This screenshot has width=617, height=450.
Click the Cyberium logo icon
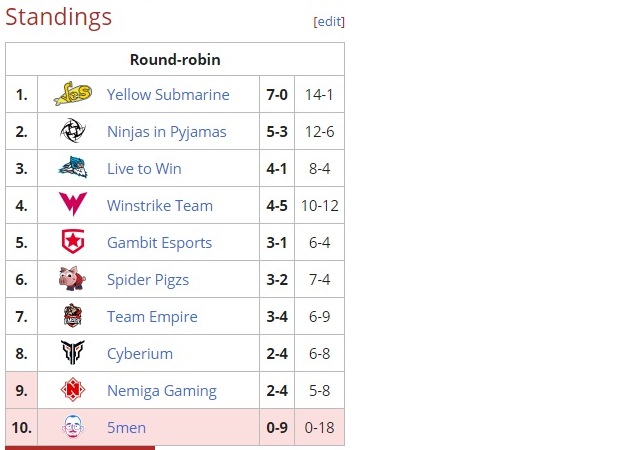(72, 353)
